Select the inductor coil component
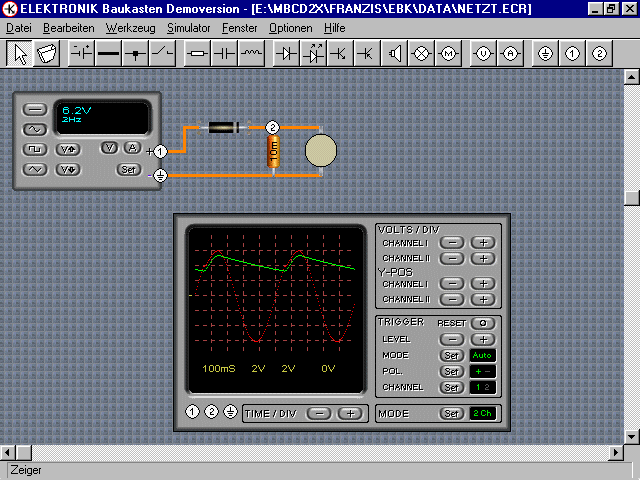 pos(253,54)
